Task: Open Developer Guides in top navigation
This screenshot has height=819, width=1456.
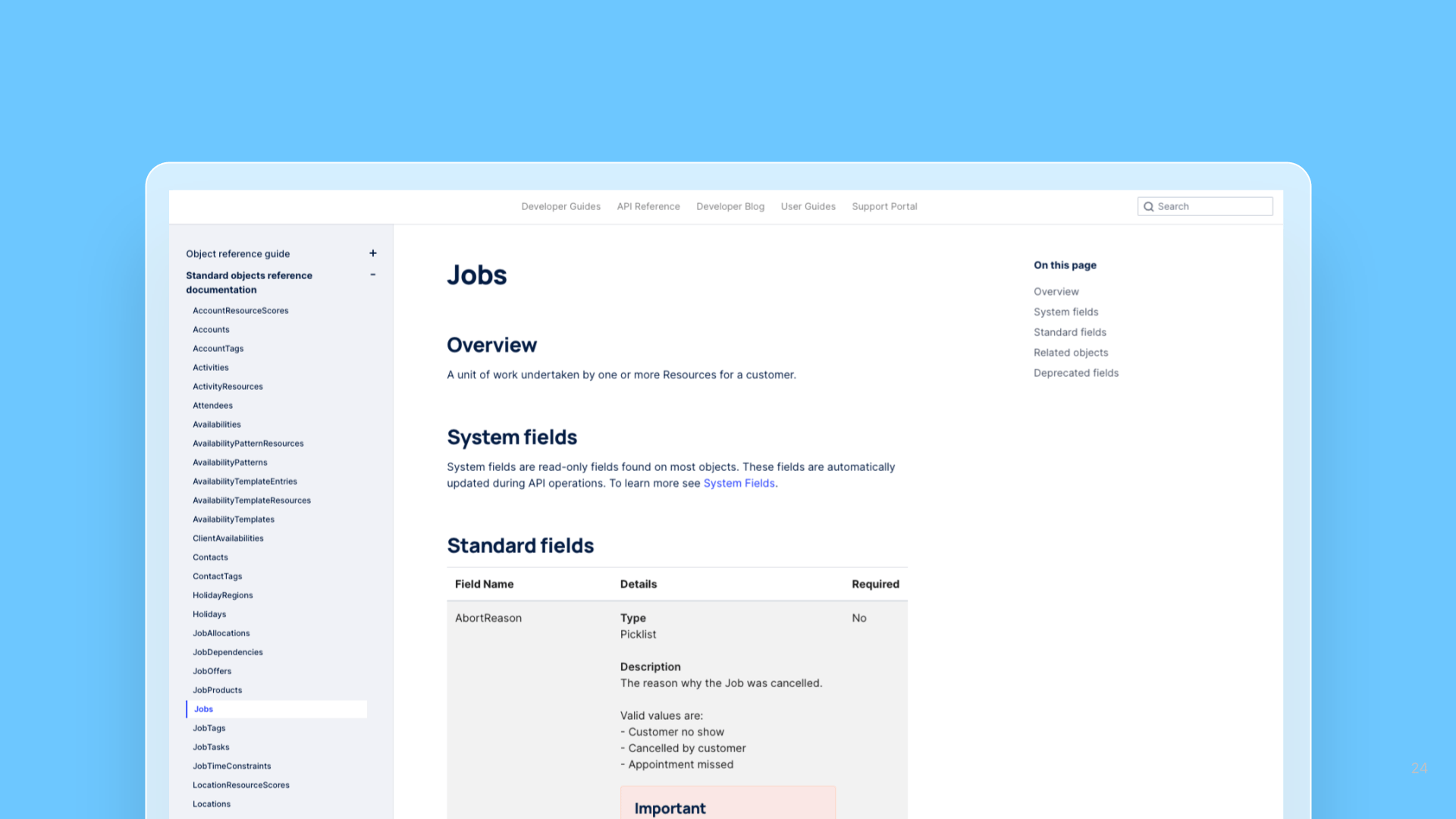Action: coord(560,206)
